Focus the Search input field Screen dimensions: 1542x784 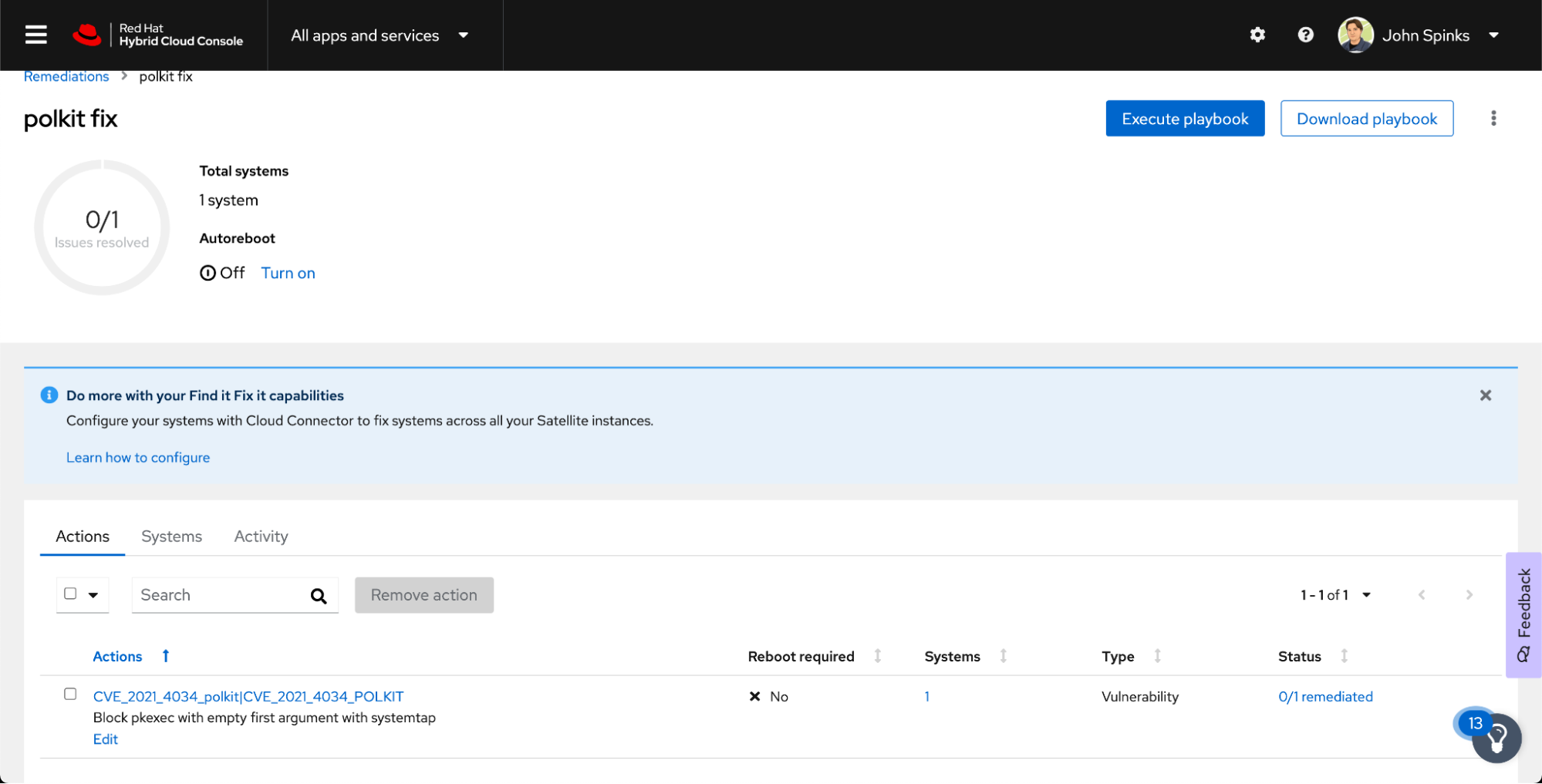click(220, 595)
